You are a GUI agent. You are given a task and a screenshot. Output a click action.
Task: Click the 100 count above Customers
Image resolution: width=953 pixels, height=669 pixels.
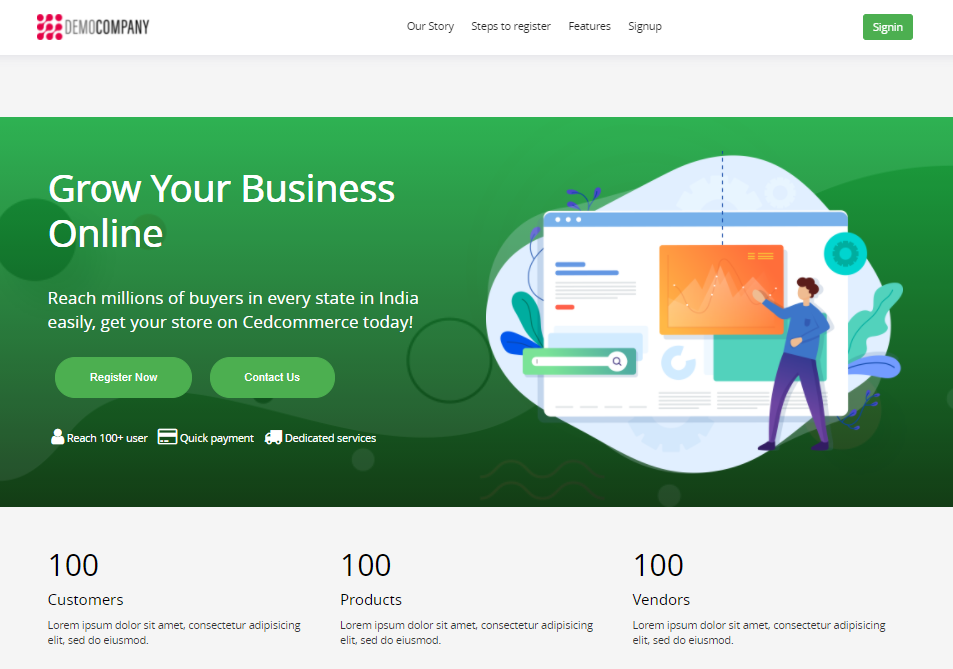(x=74, y=565)
